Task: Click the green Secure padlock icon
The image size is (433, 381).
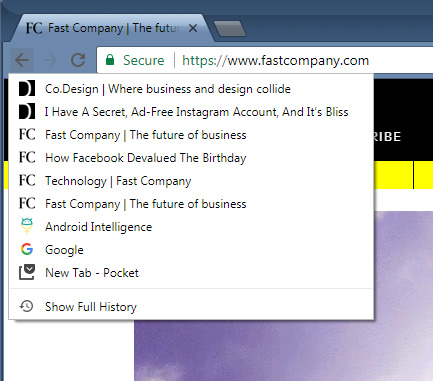Action: pos(110,60)
